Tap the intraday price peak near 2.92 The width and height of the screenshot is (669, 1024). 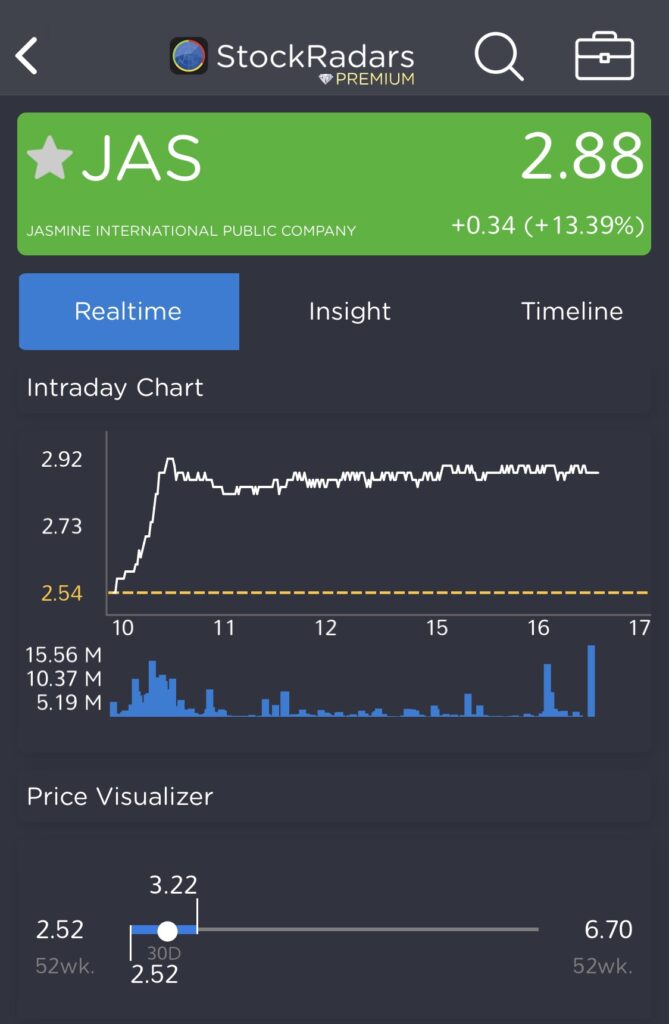point(170,460)
